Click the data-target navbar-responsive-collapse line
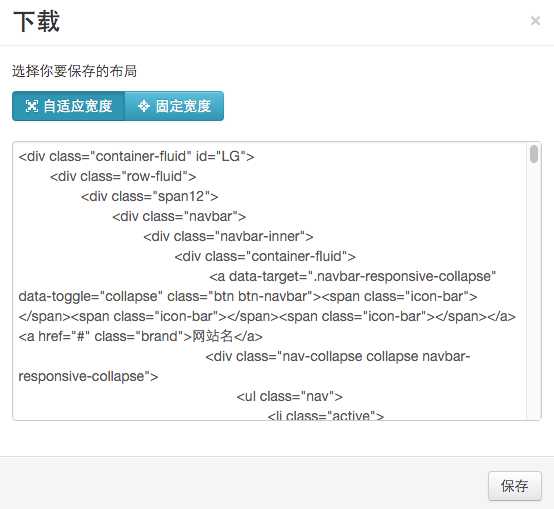This screenshot has width=554, height=509. [353, 276]
